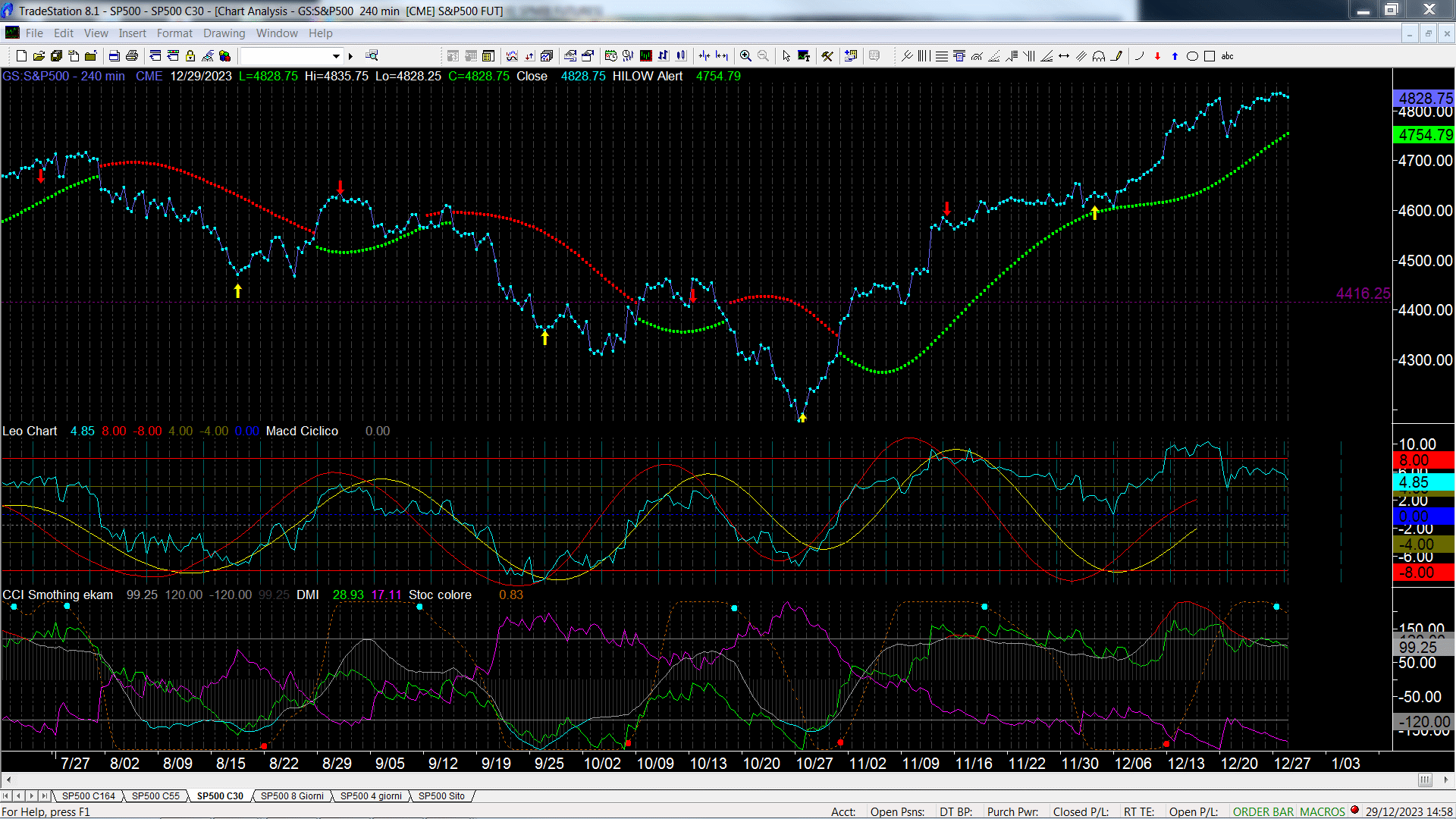Switch to the SP500 C55 tab

[x=155, y=795]
